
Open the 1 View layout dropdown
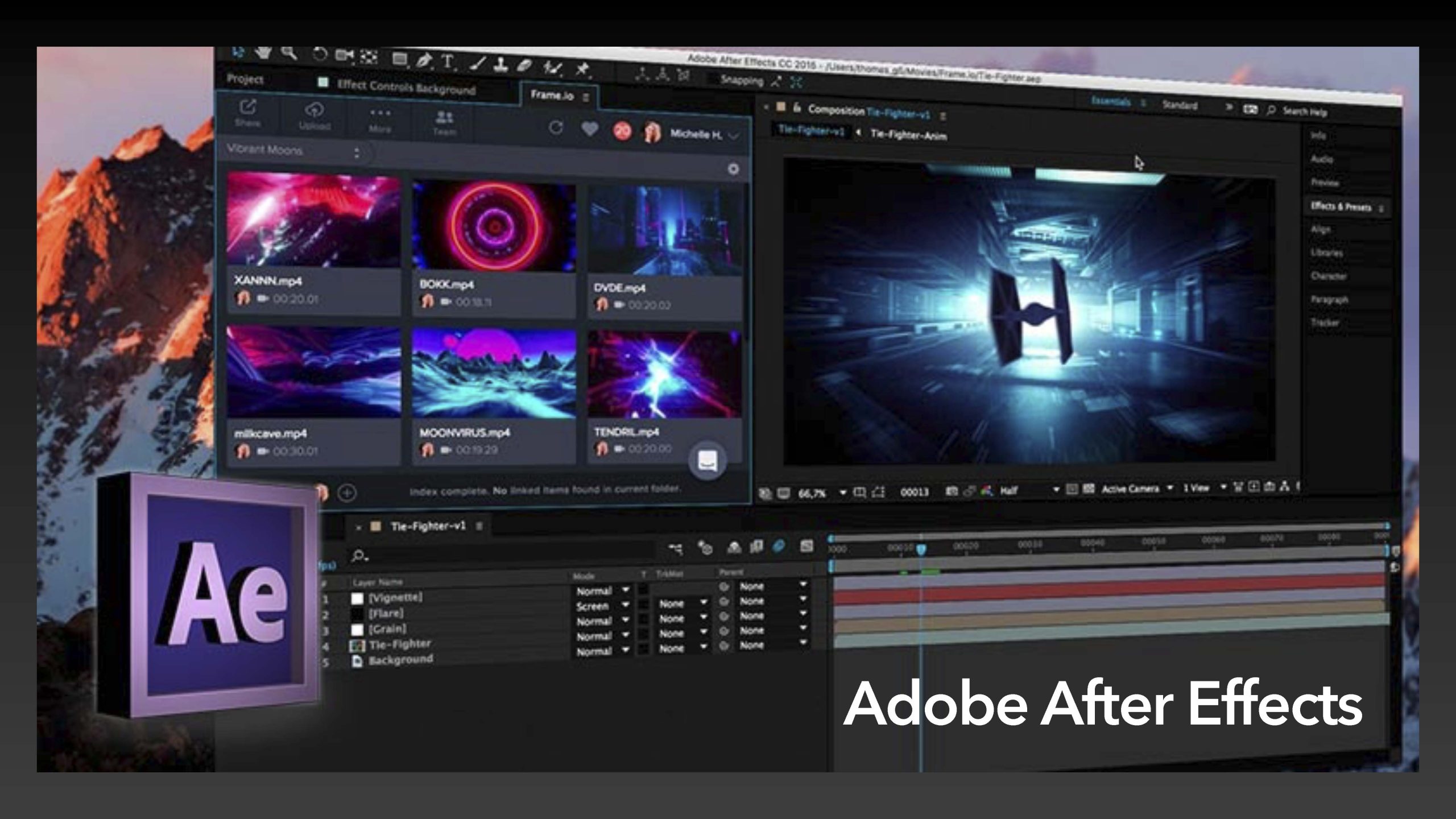click(x=1205, y=488)
